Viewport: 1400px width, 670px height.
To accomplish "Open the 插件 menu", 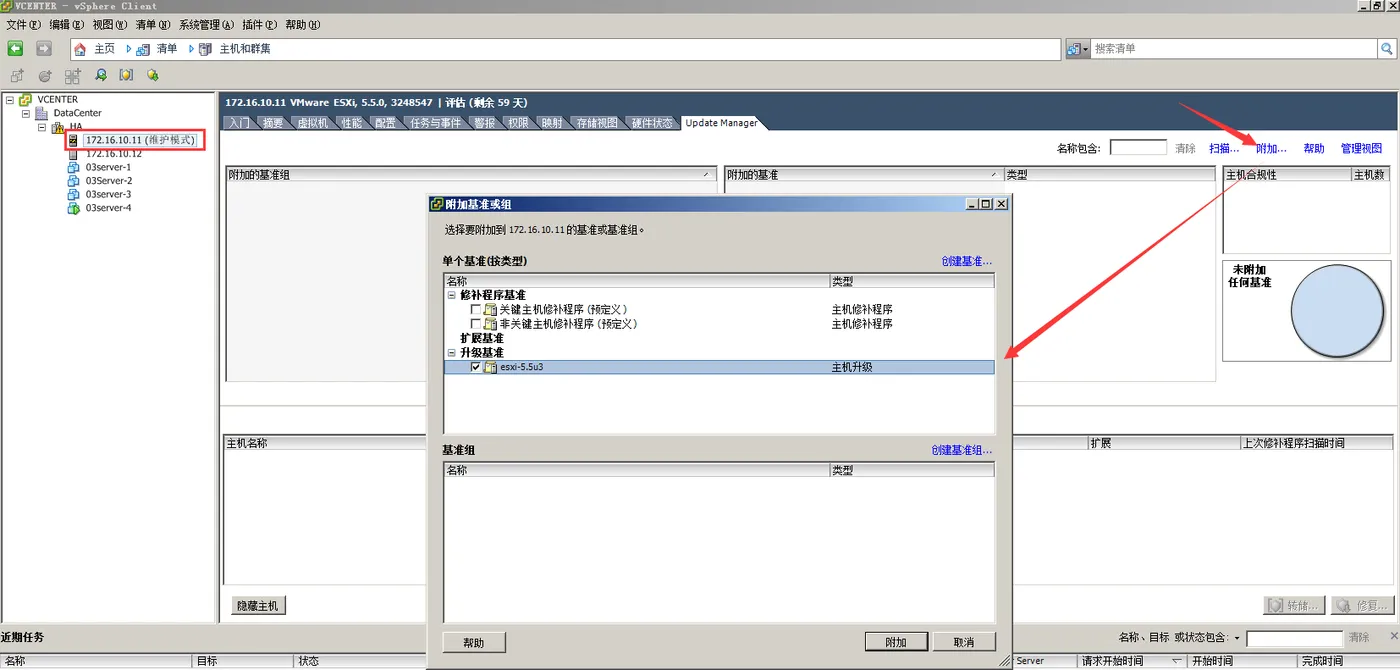I will coord(260,25).
